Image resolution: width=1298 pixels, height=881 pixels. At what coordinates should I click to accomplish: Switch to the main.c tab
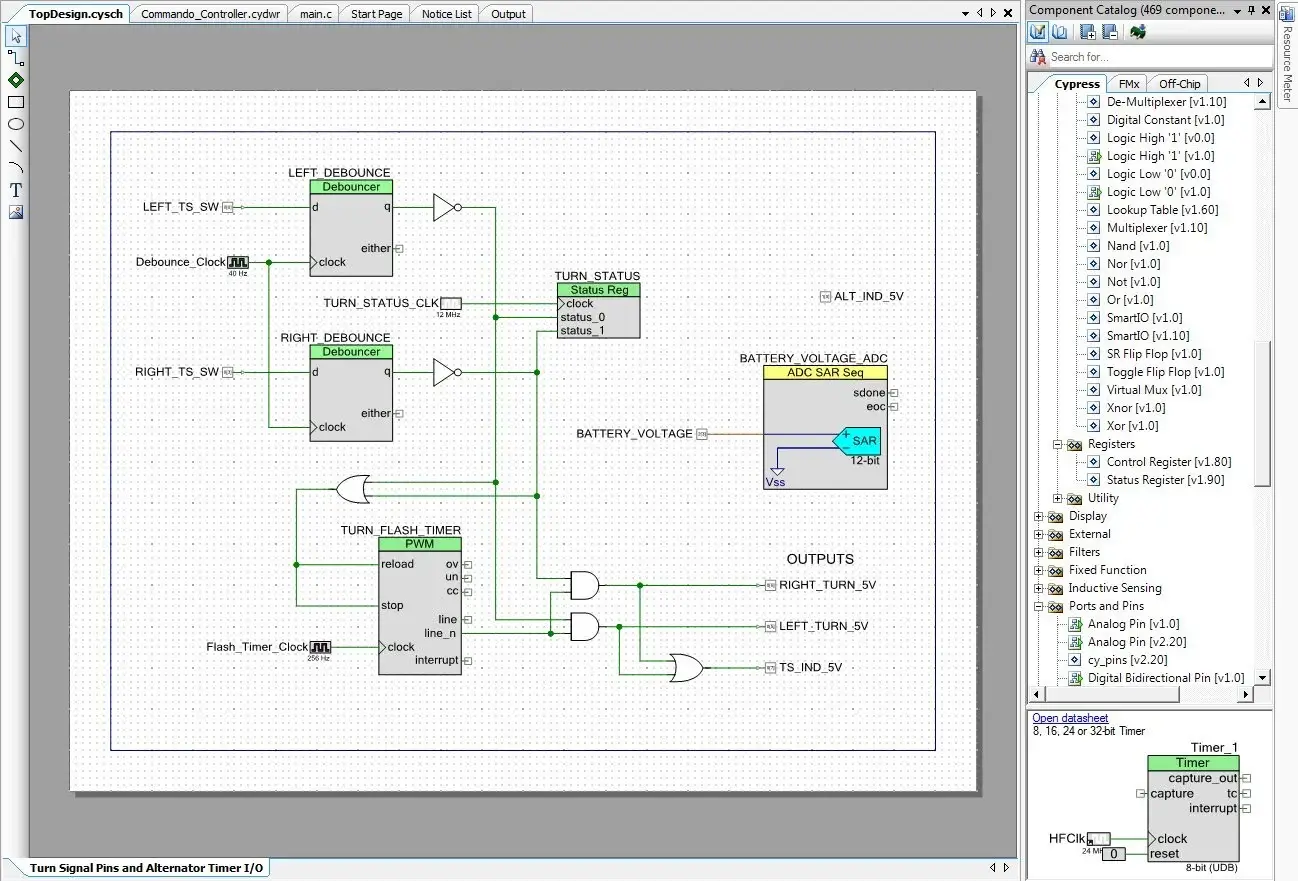click(316, 14)
